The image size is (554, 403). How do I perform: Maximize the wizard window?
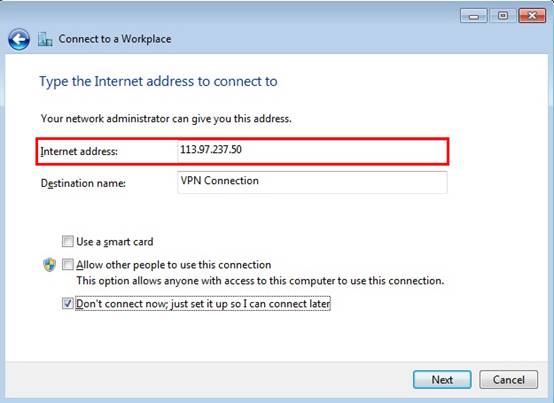pos(502,16)
